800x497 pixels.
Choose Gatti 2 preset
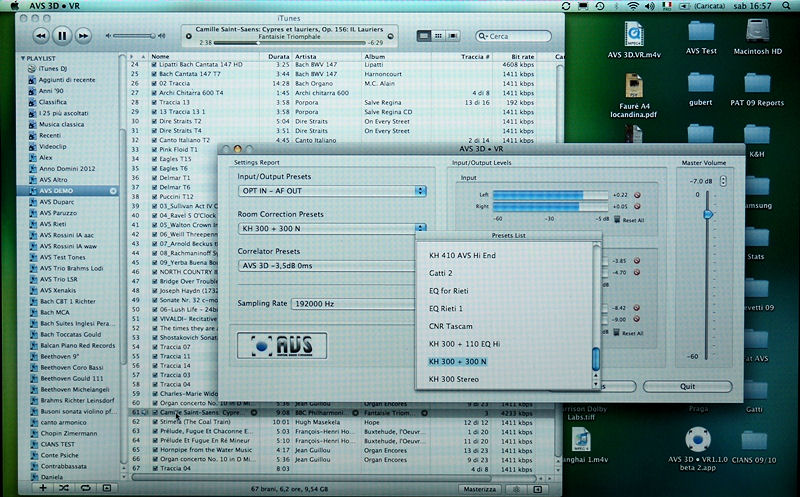click(440, 274)
